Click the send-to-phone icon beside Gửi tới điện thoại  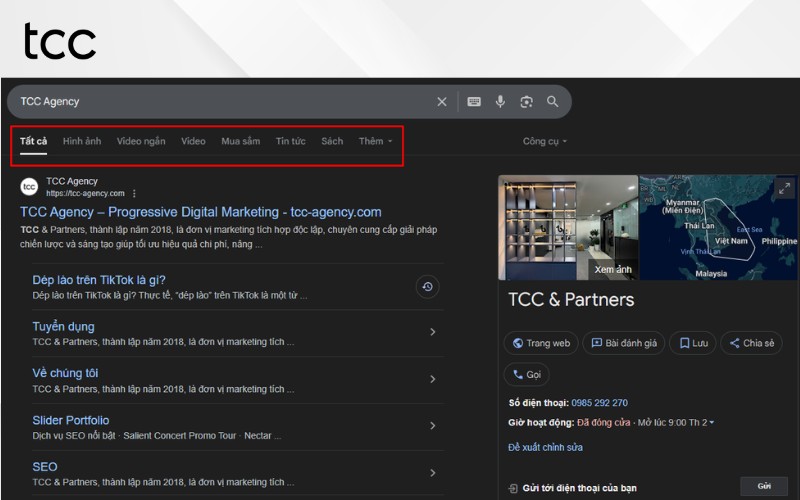(x=513, y=488)
